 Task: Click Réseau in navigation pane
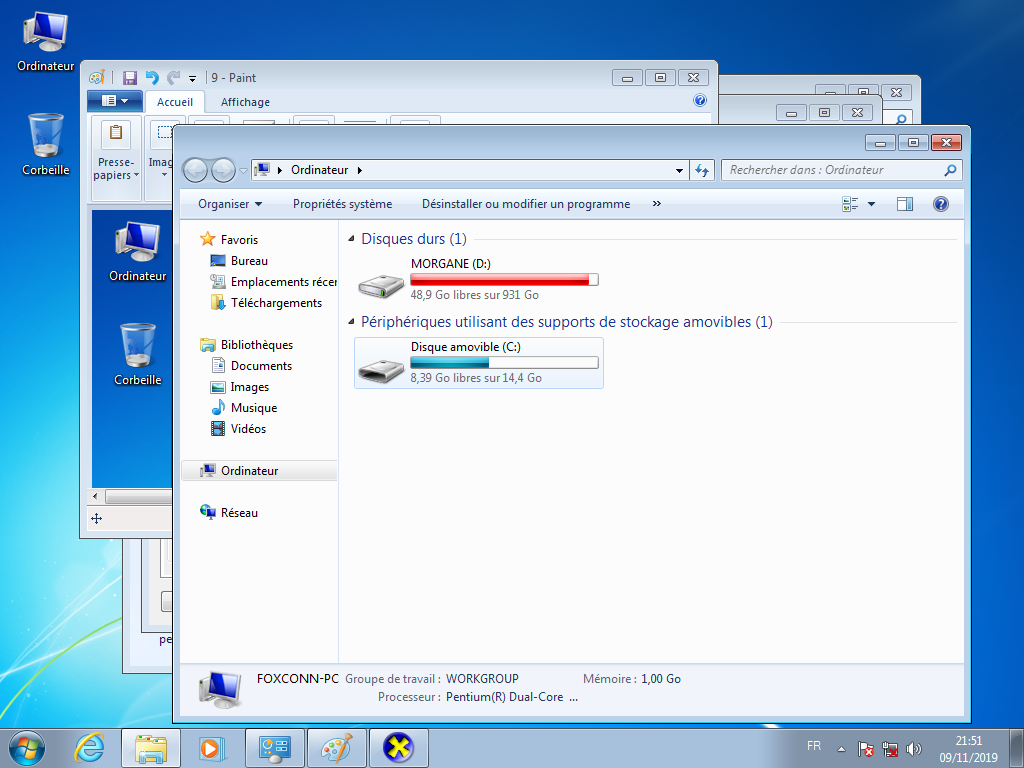click(239, 513)
